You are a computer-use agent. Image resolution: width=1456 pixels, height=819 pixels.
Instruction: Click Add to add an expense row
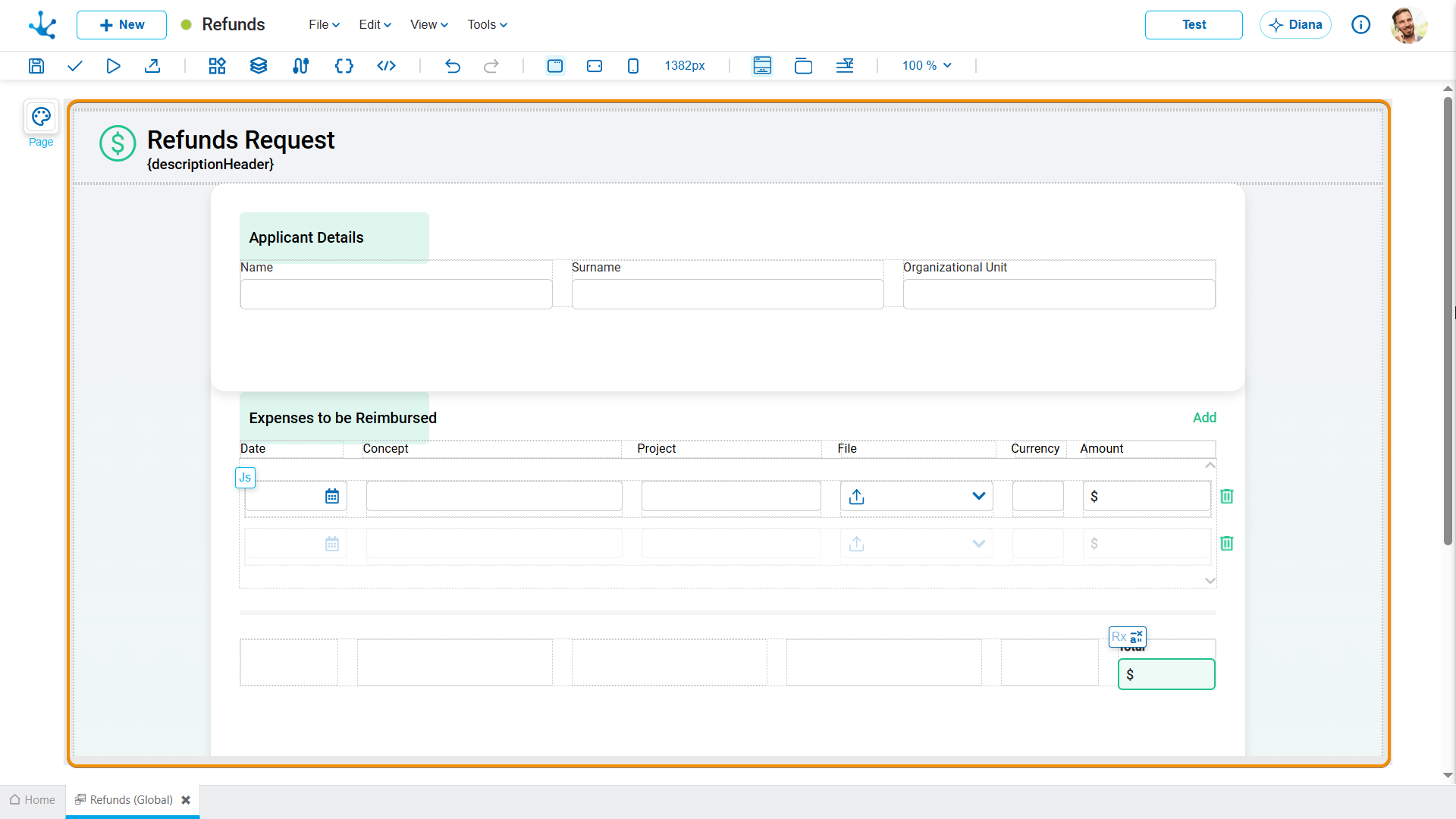1204,418
